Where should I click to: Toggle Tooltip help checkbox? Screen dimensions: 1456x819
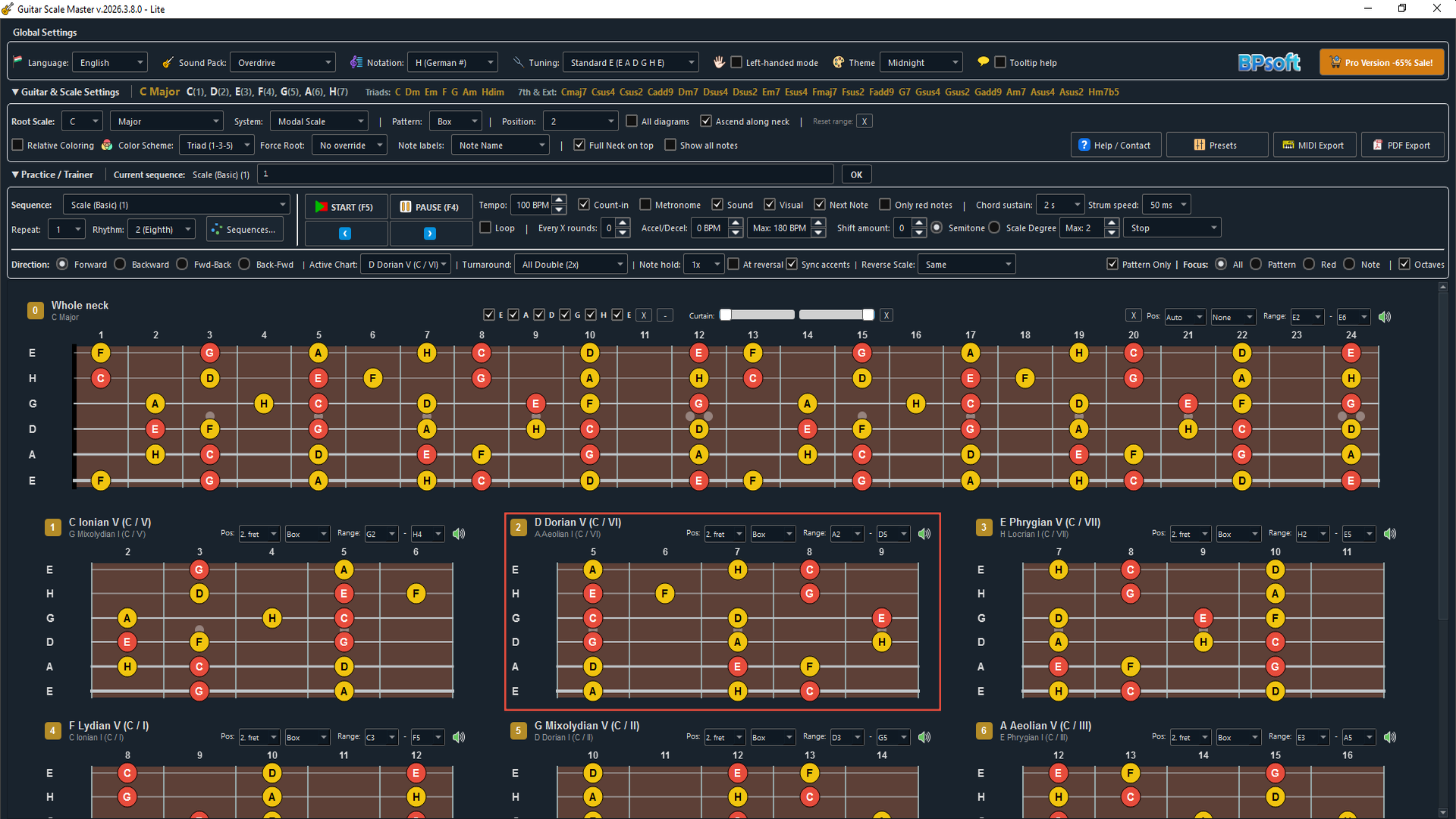point(1000,62)
